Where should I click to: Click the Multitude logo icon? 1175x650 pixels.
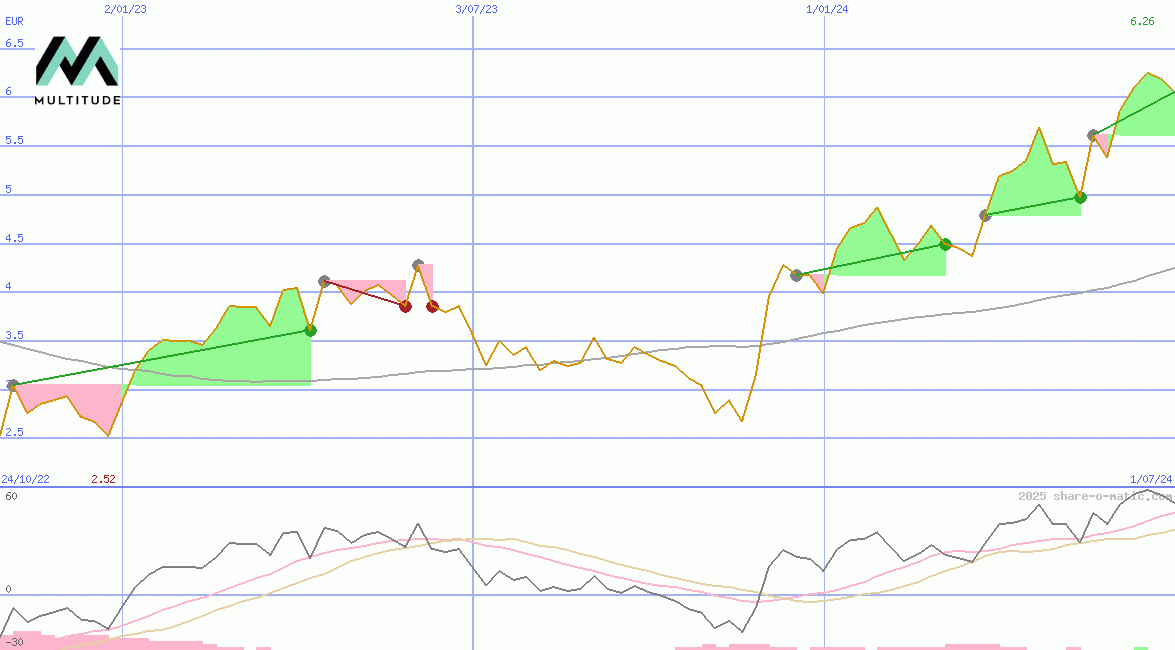coord(77,62)
